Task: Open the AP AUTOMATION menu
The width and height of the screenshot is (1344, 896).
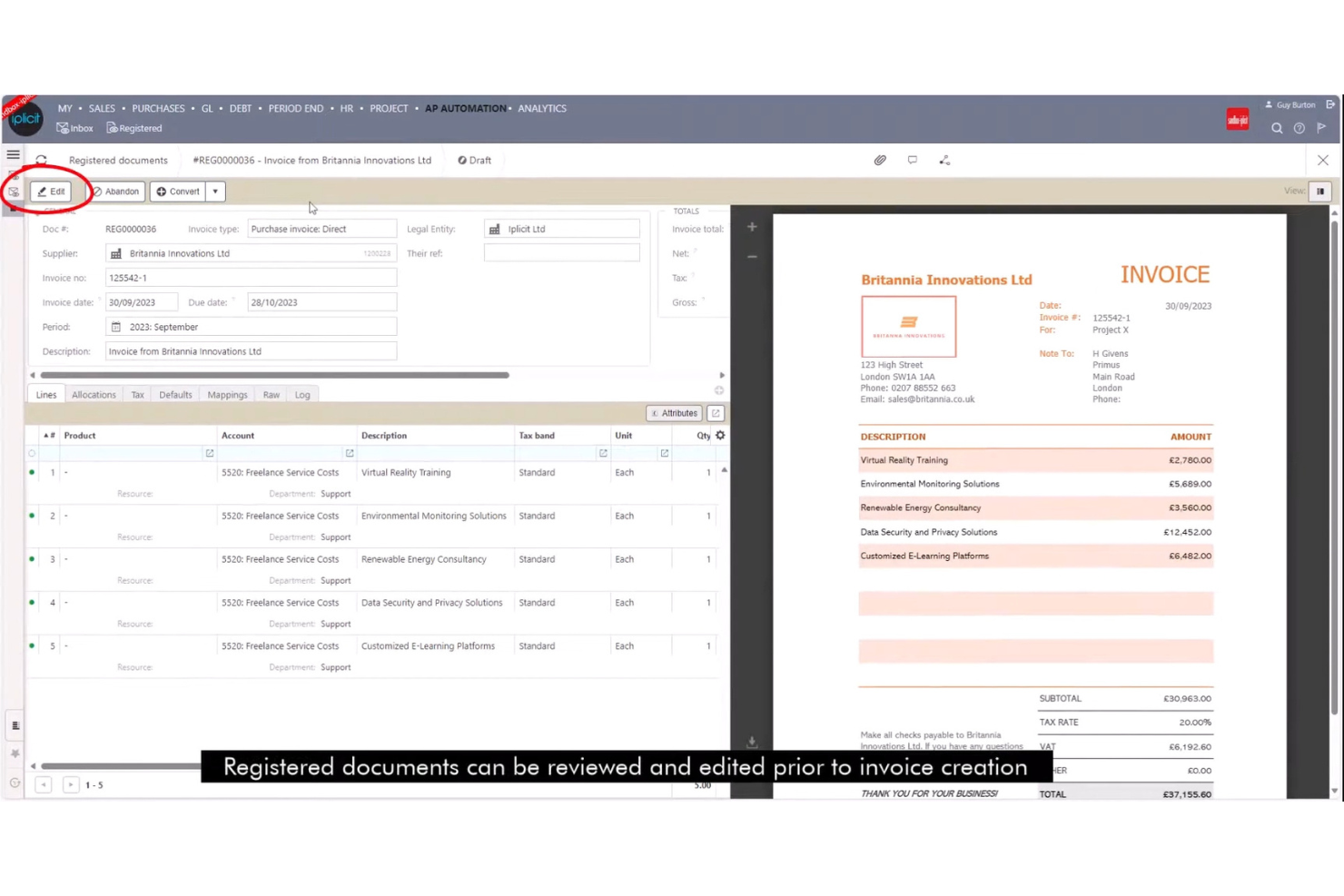Action: 466,108
